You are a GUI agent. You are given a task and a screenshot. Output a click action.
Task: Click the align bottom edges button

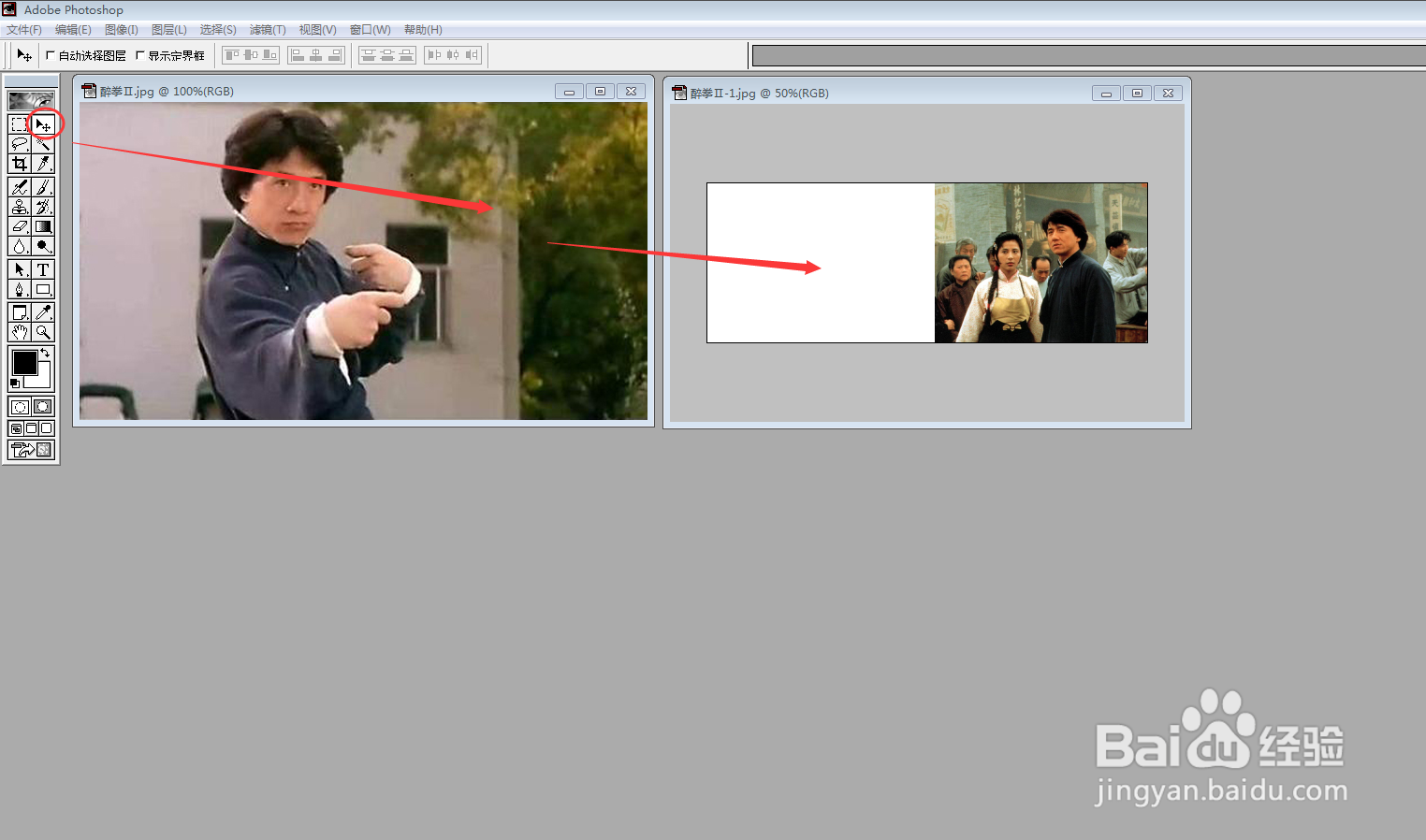pos(269,55)
